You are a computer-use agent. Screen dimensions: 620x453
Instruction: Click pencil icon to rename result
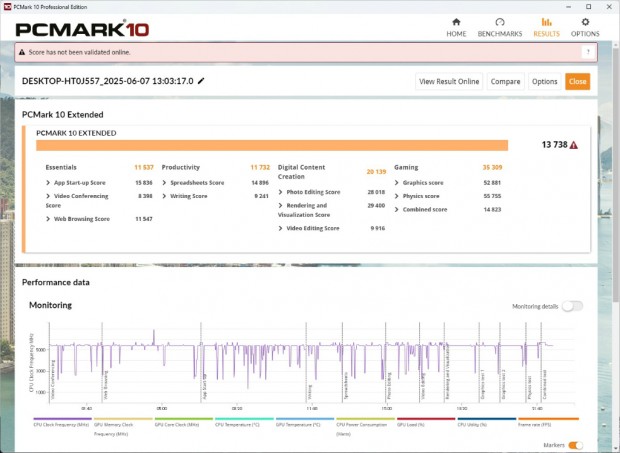201,81
